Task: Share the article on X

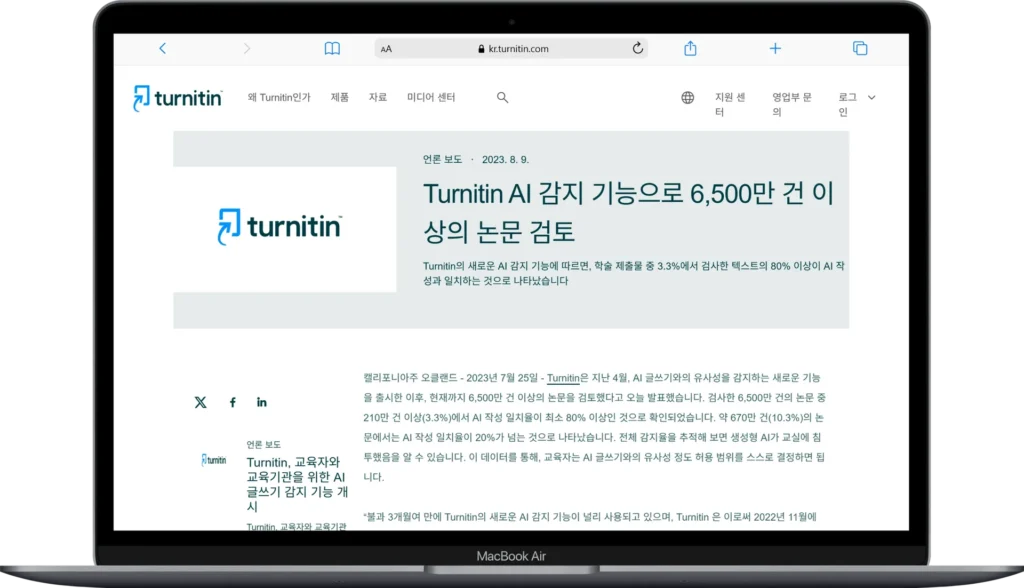Action: pyautogui.click(x=200, y=402)
